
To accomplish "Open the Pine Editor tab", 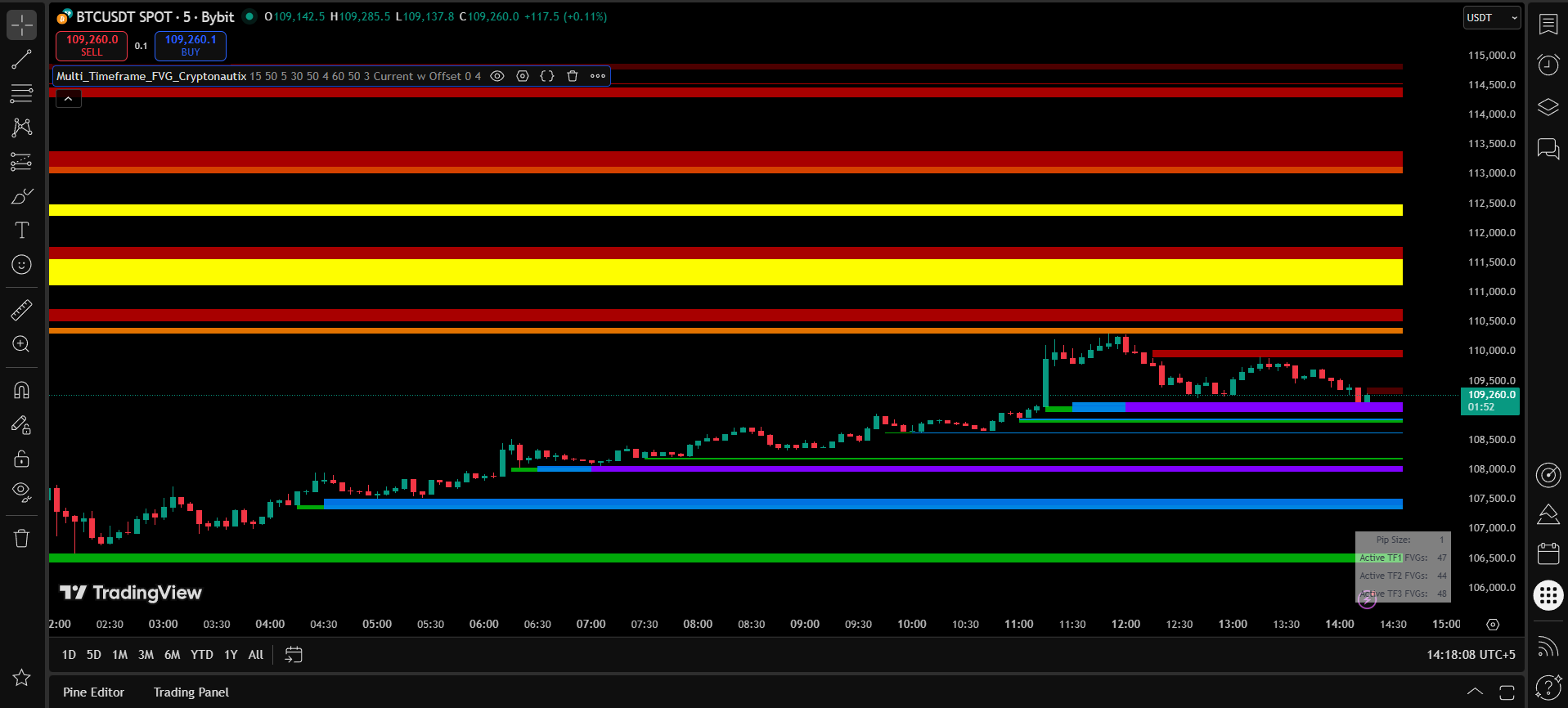I will (x=93, y=692).
